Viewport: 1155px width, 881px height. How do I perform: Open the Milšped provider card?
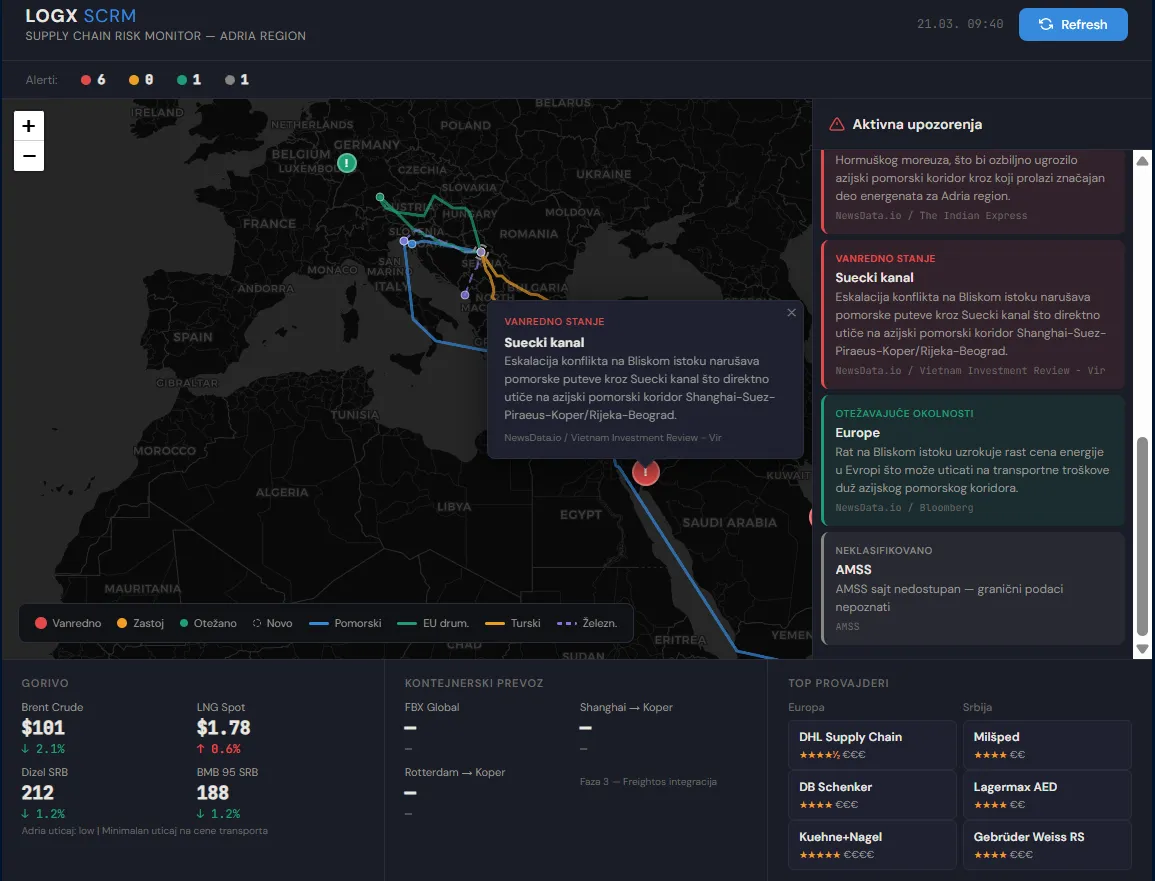point(1046,744)
